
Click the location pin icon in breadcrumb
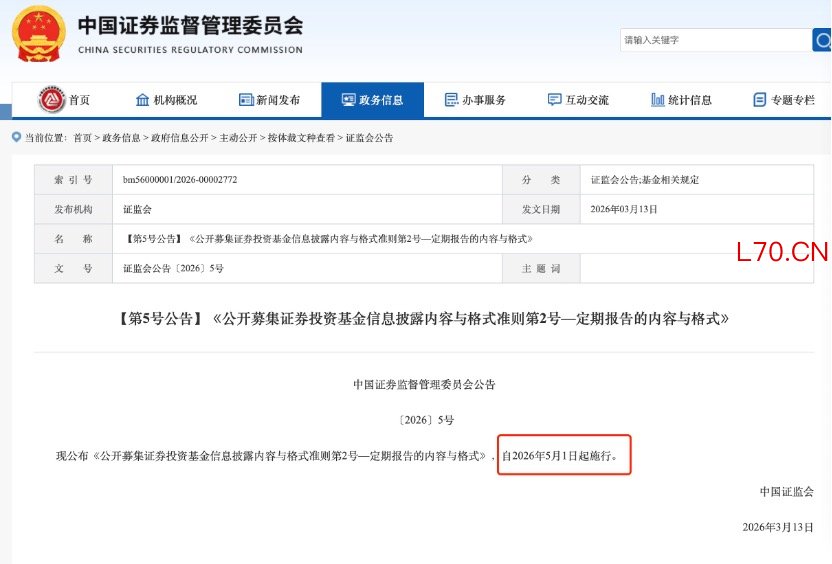[16, 137]
